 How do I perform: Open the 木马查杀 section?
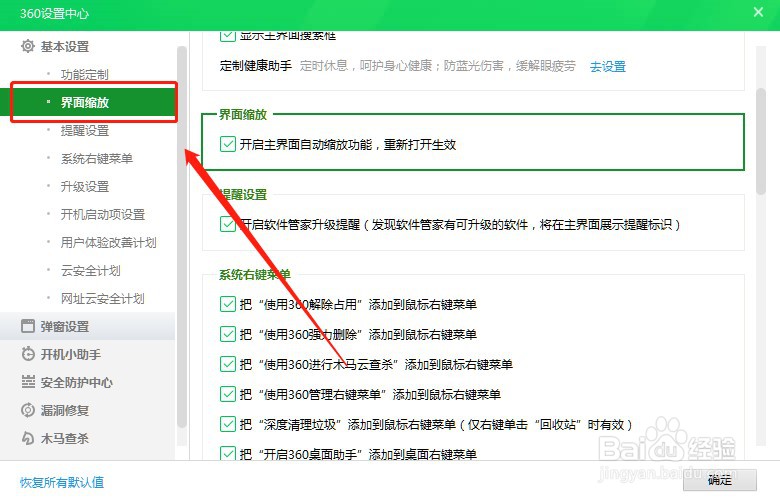point(65,438)
